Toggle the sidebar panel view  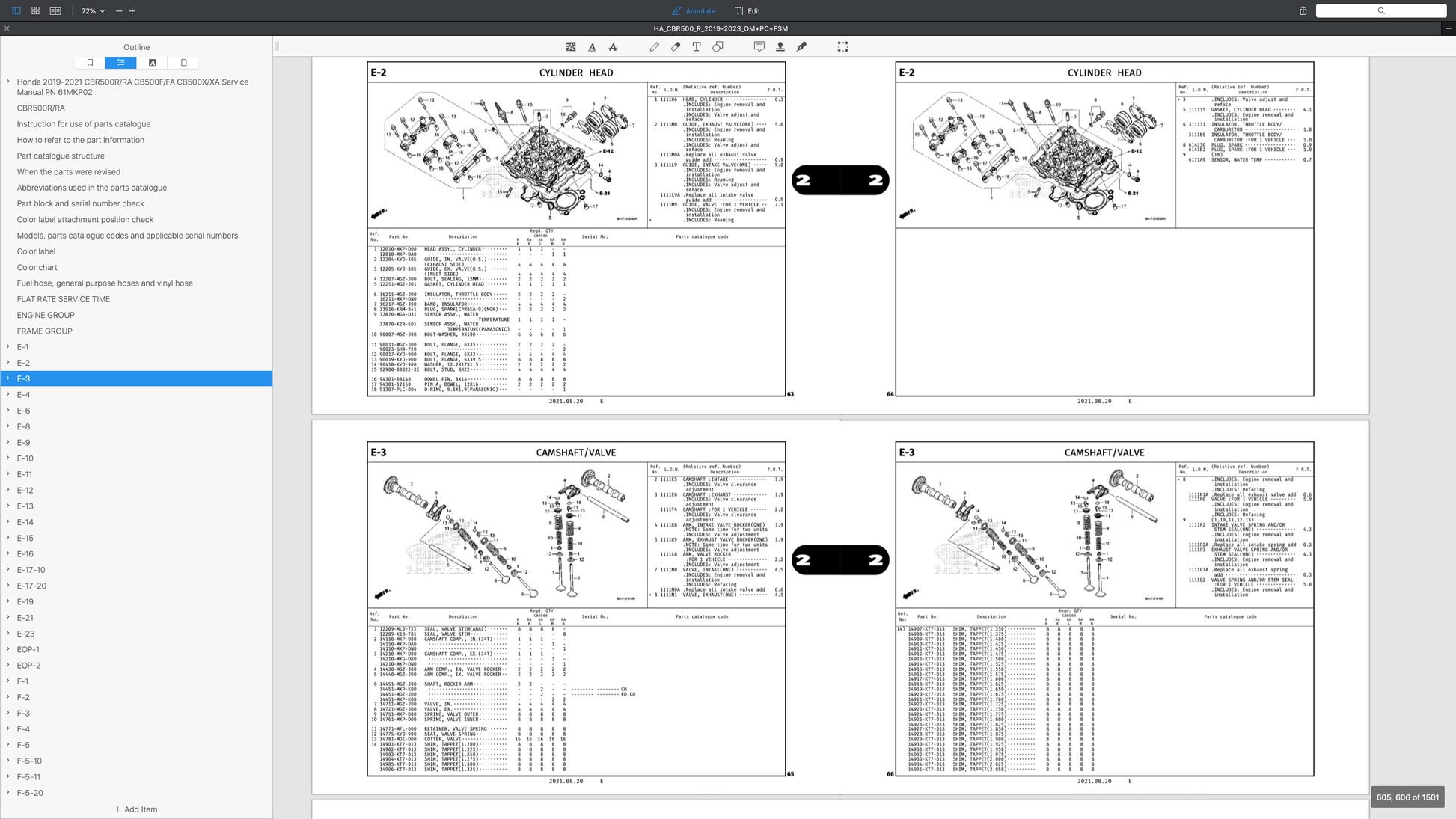pyautogui.click(x=16, y=11)
